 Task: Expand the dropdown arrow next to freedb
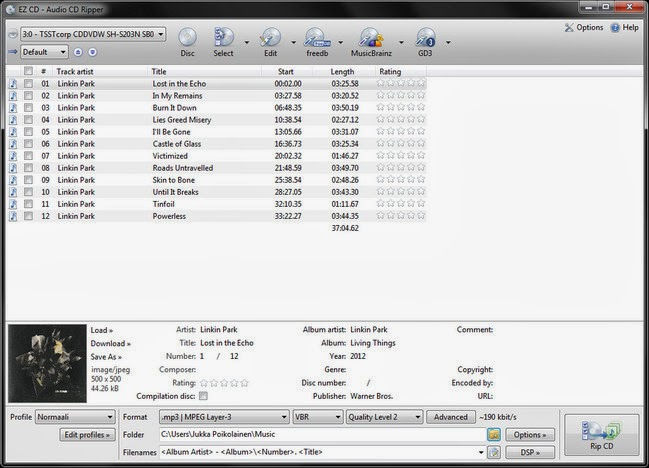point(341,42)
